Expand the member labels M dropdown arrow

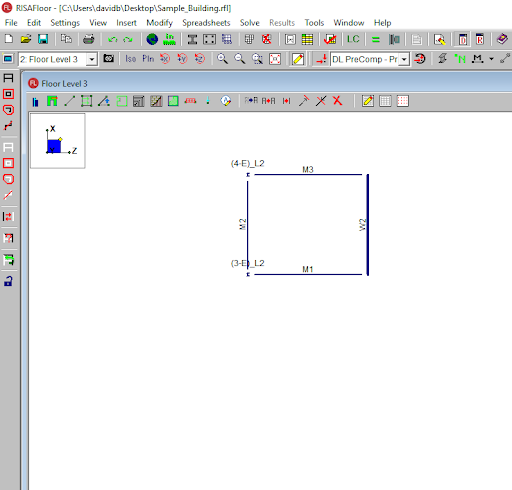pos(491,59)
